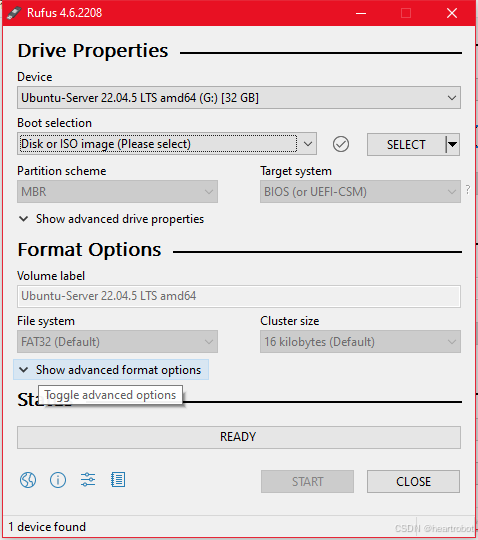Open the Device dropdown
The image size is (478, 540).
[239, 97]
